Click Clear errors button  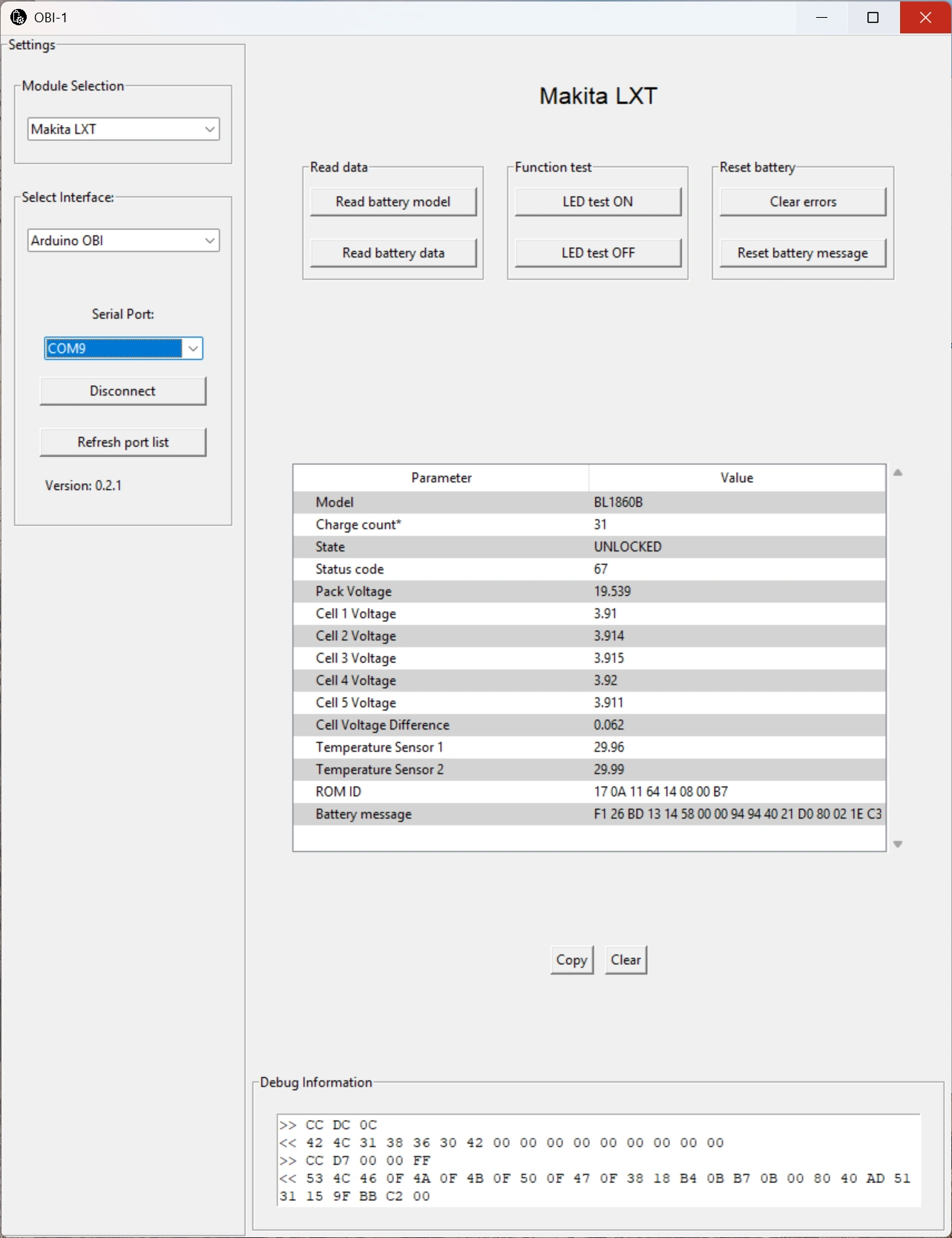[x=803, y=202]
